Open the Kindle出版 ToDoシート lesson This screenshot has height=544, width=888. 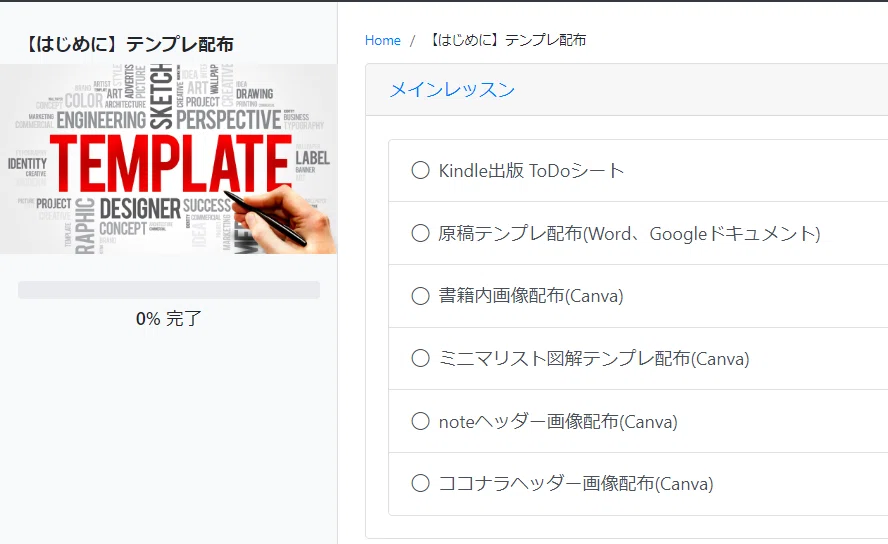click(x=531, y=170)
